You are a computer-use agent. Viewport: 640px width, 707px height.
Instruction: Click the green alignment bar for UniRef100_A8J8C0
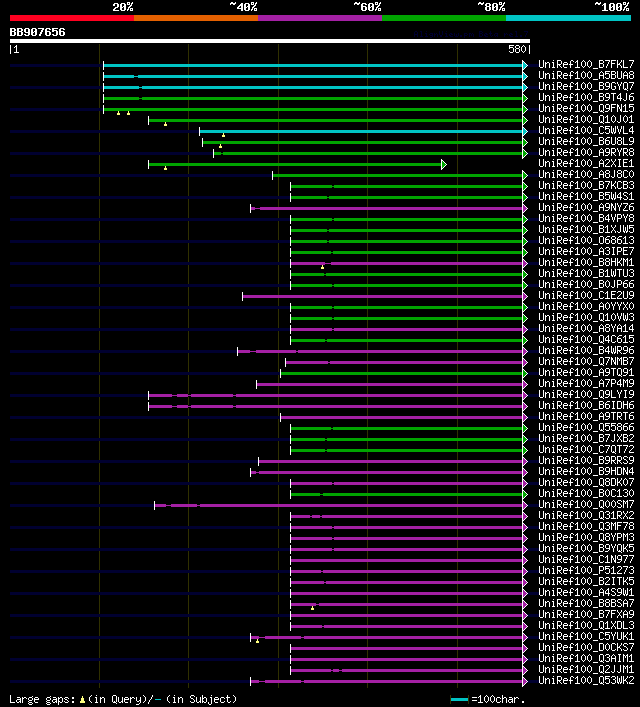point(397,175)
